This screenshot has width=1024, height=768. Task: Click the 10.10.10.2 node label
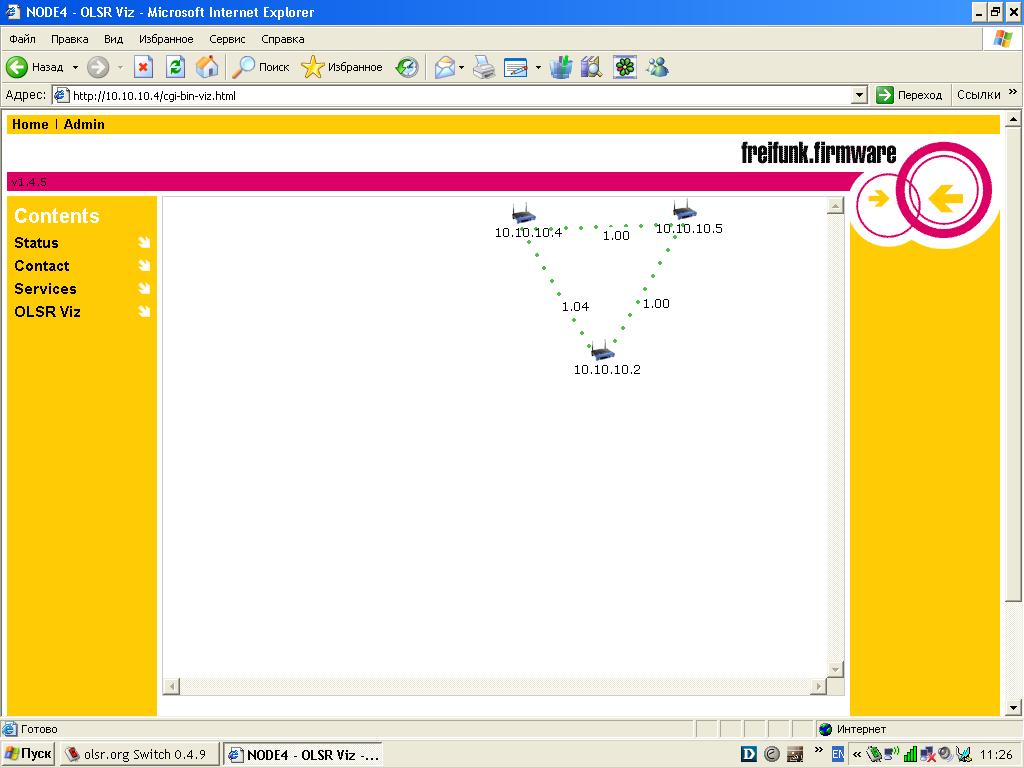coord(607,370)
